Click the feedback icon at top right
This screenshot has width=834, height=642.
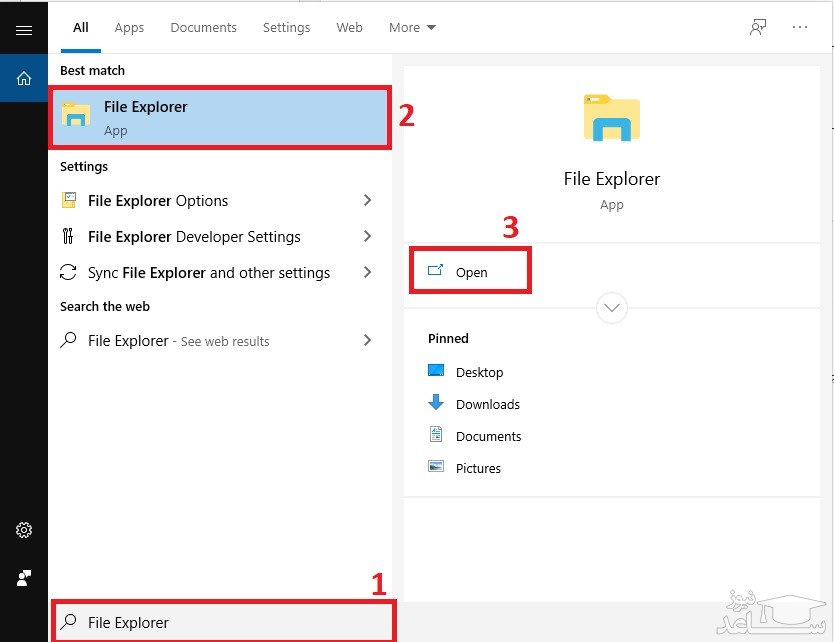(758, 28)
